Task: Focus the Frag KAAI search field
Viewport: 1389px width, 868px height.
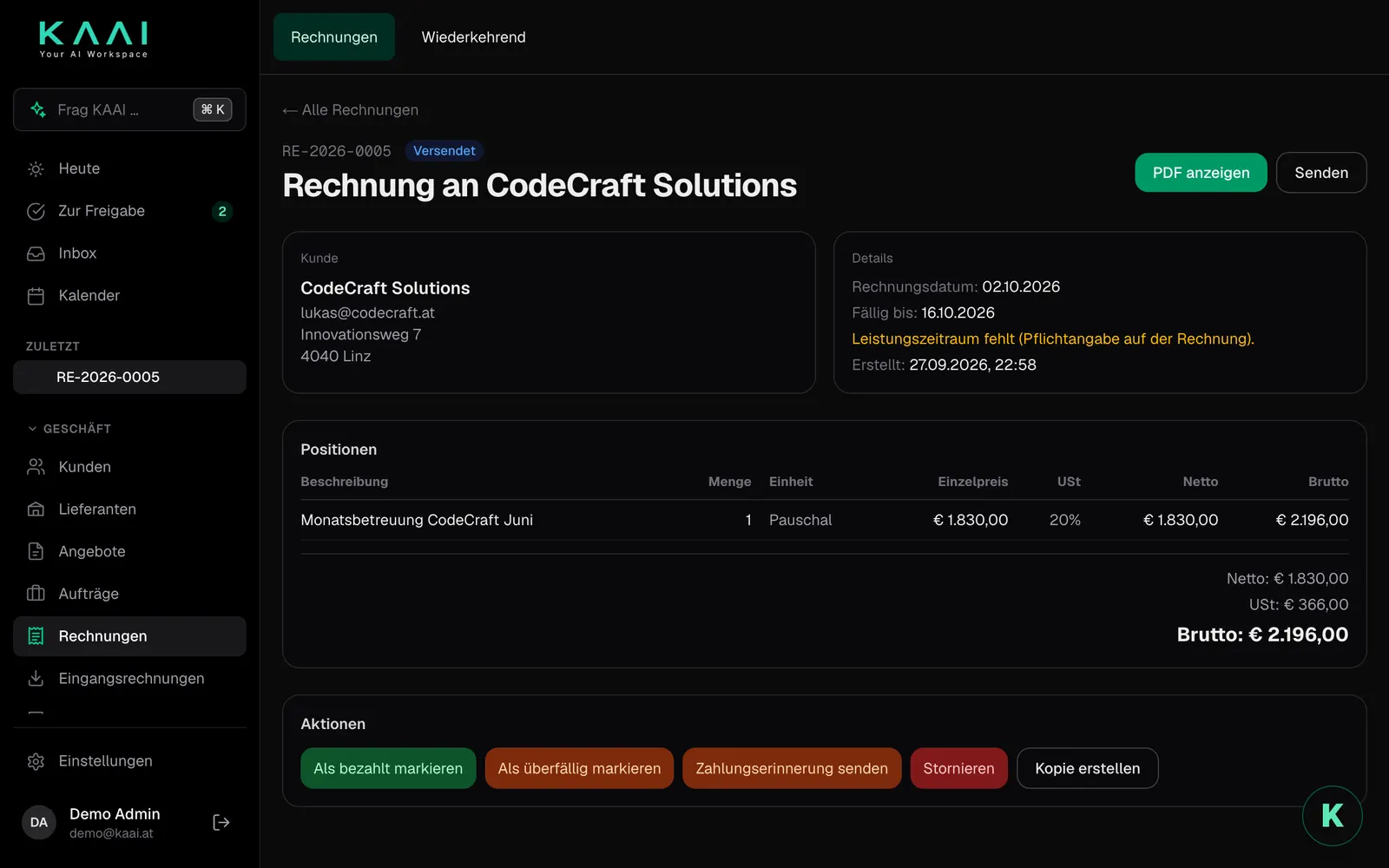Action: click(x=129, y=109)
